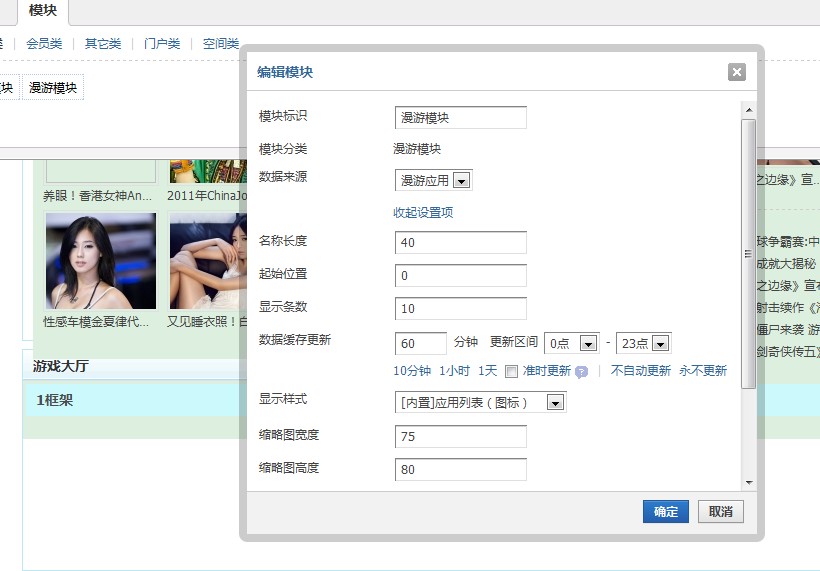Open the 数据来源 漫游应用 dropdown

434,180
